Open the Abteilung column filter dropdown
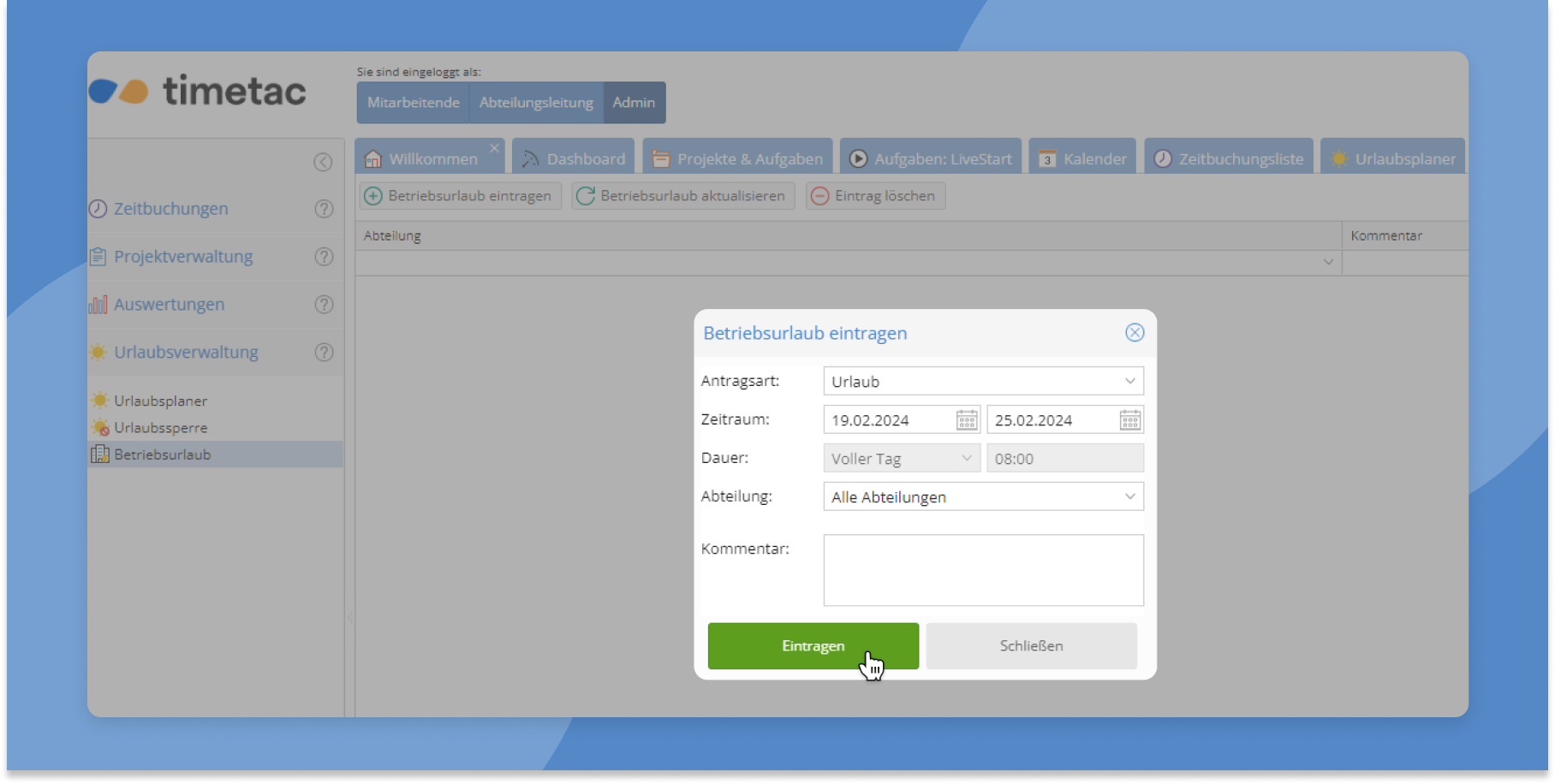Screen dimensions: 1555x784 pyautogui.click(x=1328, y=263)
